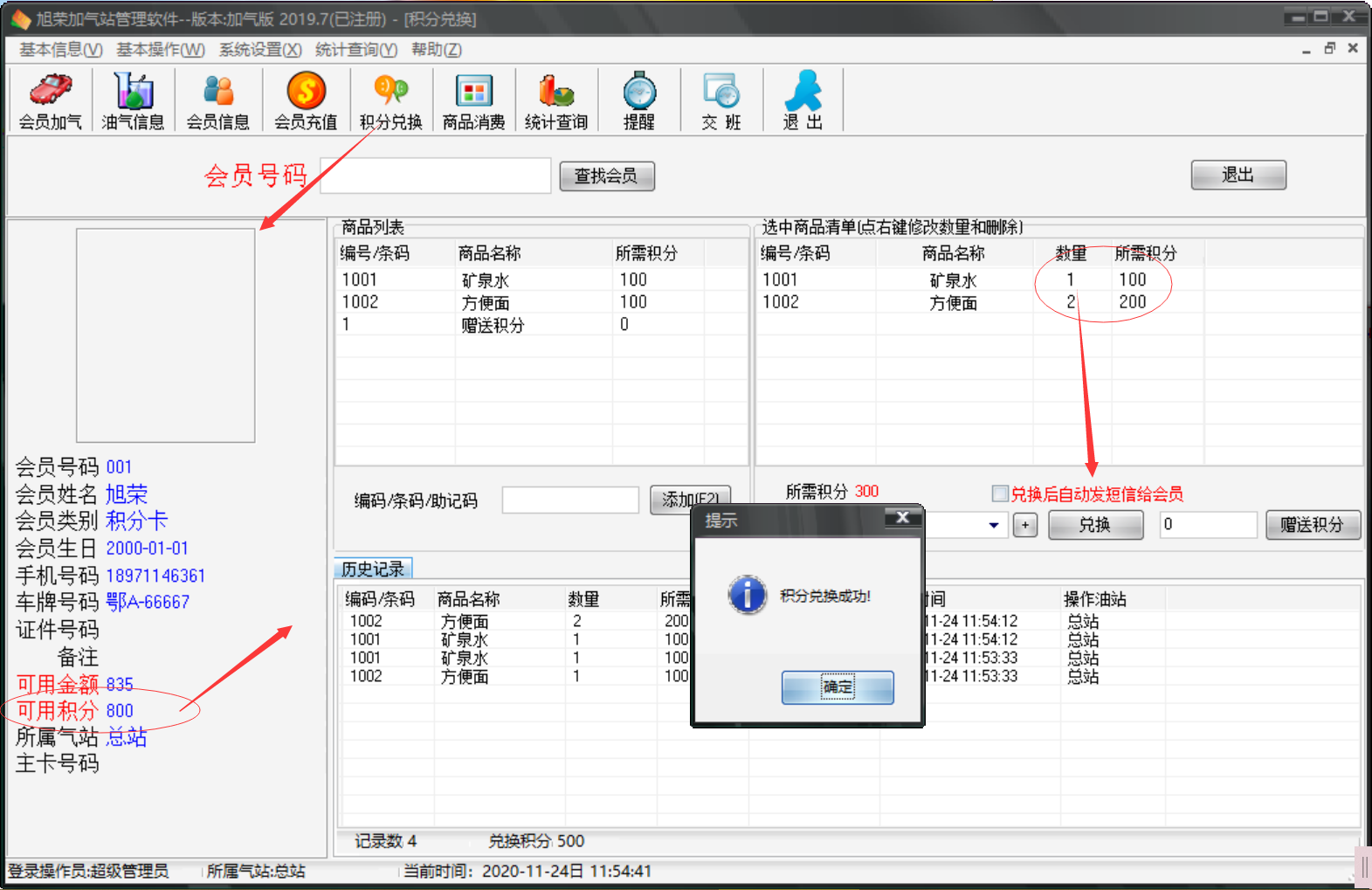Viewport: 1372px width, 890px height.
Task: Open 油气信息 toolbar icon
Action: pos(133,101)
